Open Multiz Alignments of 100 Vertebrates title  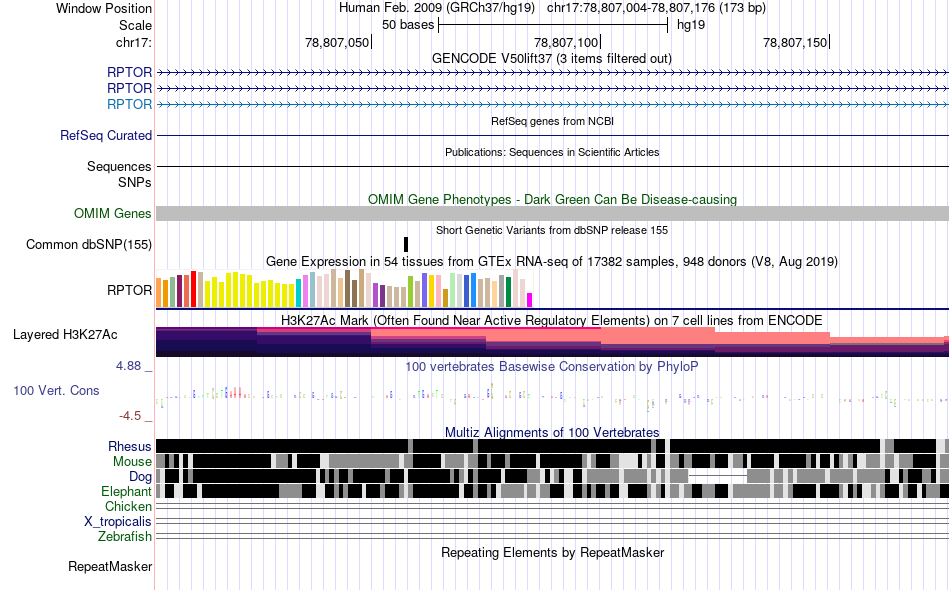point(552,433)
